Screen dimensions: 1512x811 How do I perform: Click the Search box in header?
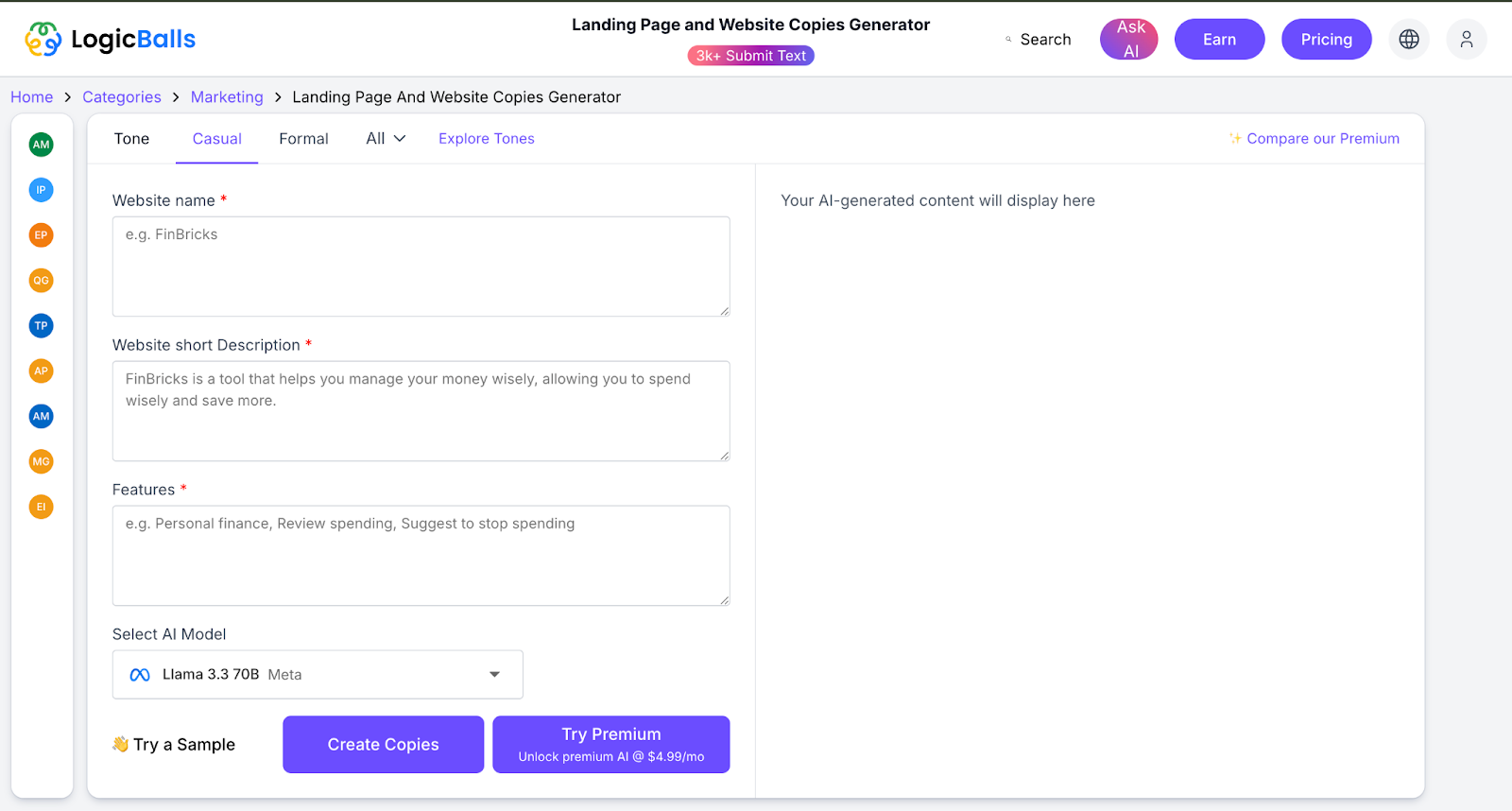point(1038,40)
